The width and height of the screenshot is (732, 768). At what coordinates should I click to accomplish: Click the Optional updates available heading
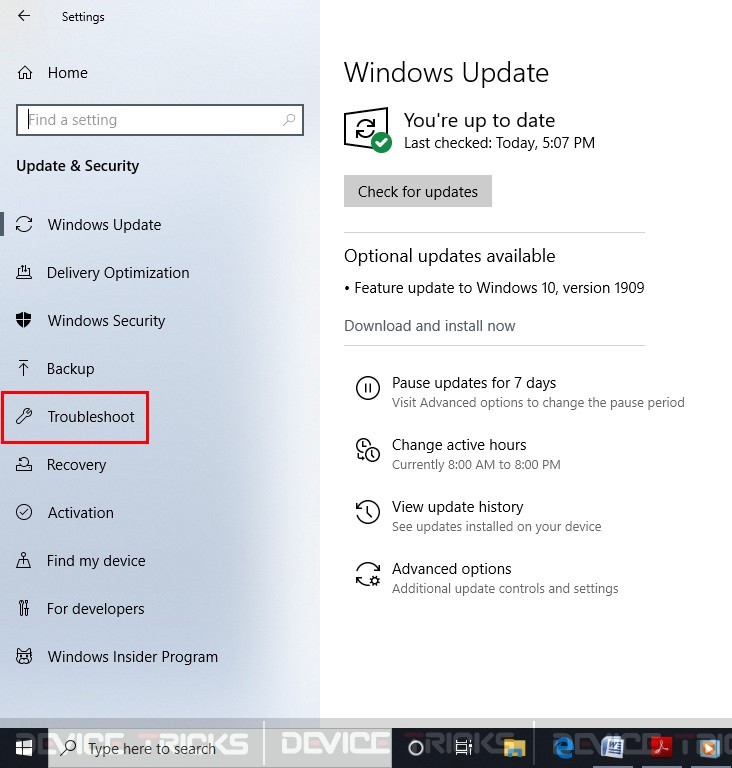[449, 256]
